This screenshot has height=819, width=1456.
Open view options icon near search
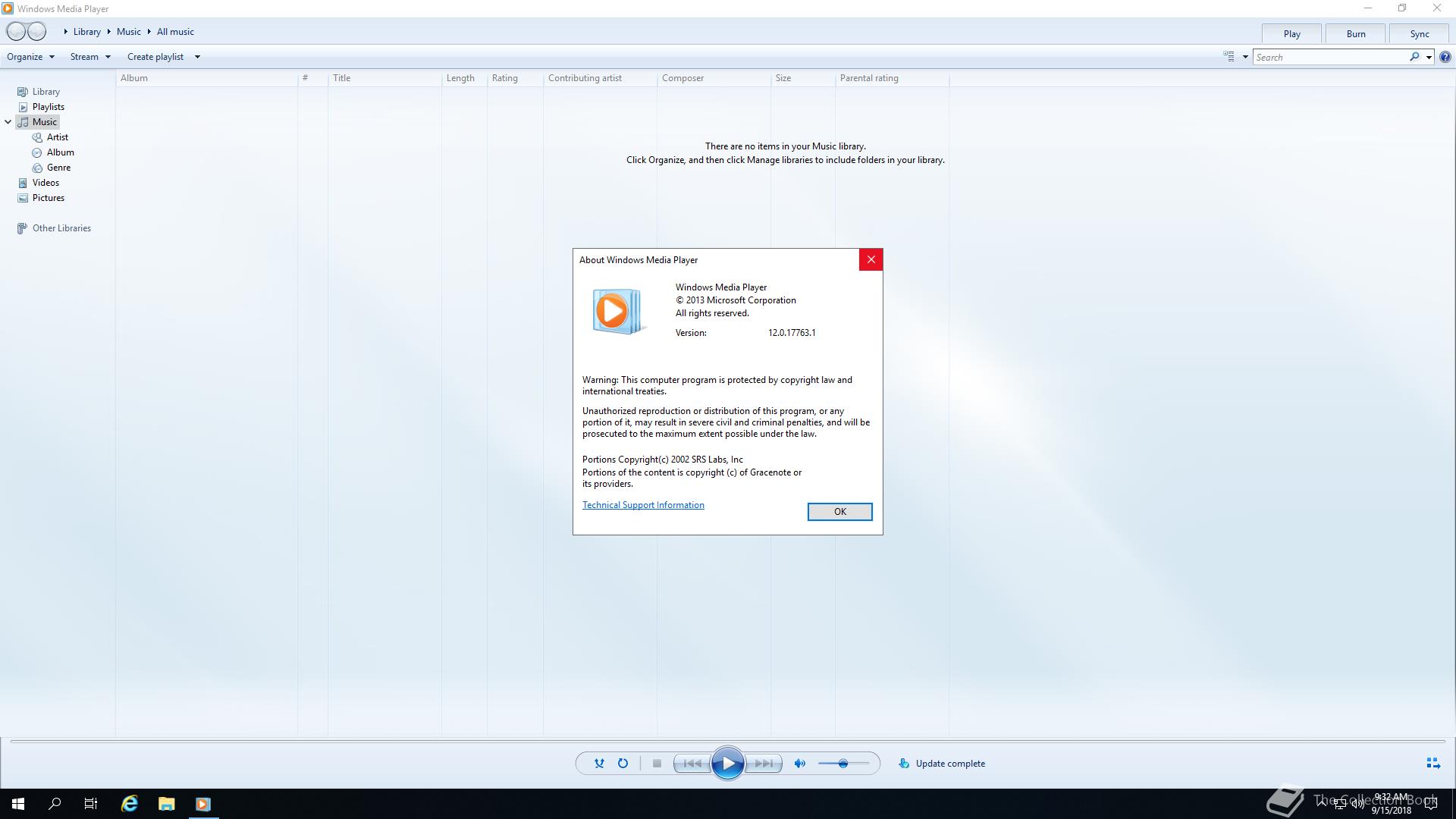pyautogui.click(x=1229, y=57)
